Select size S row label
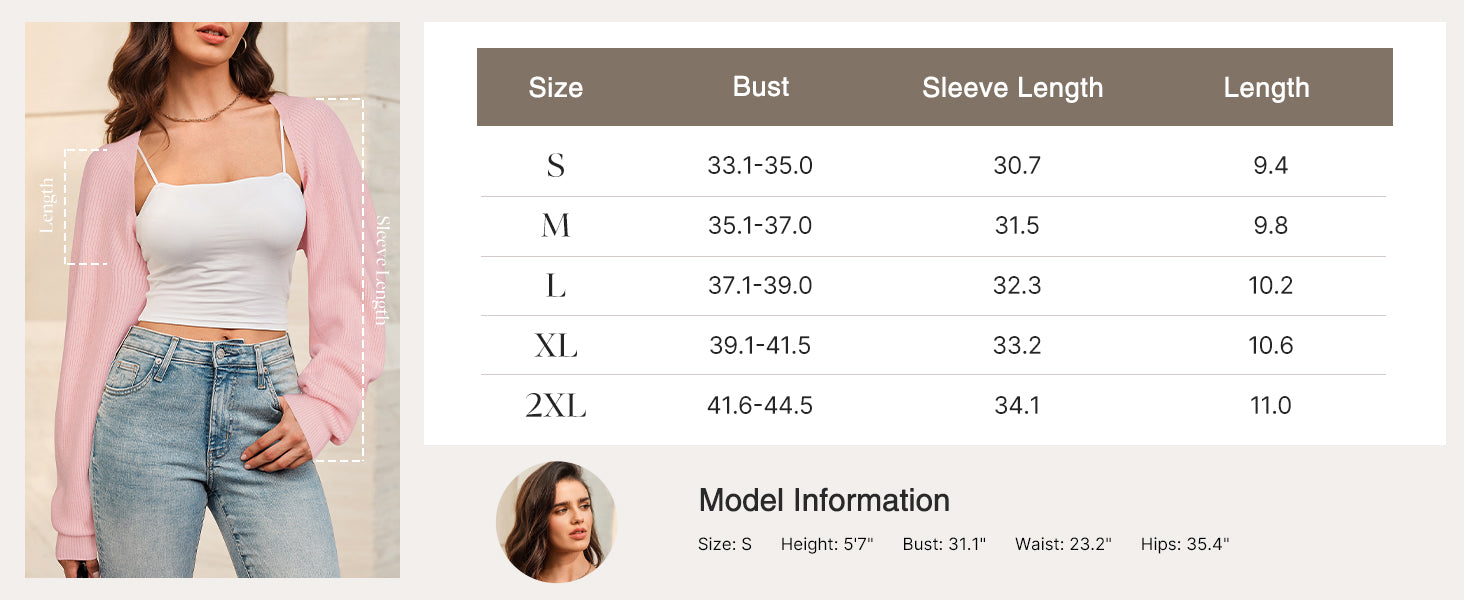1464x600 pixels. click(x=556, y=165)
